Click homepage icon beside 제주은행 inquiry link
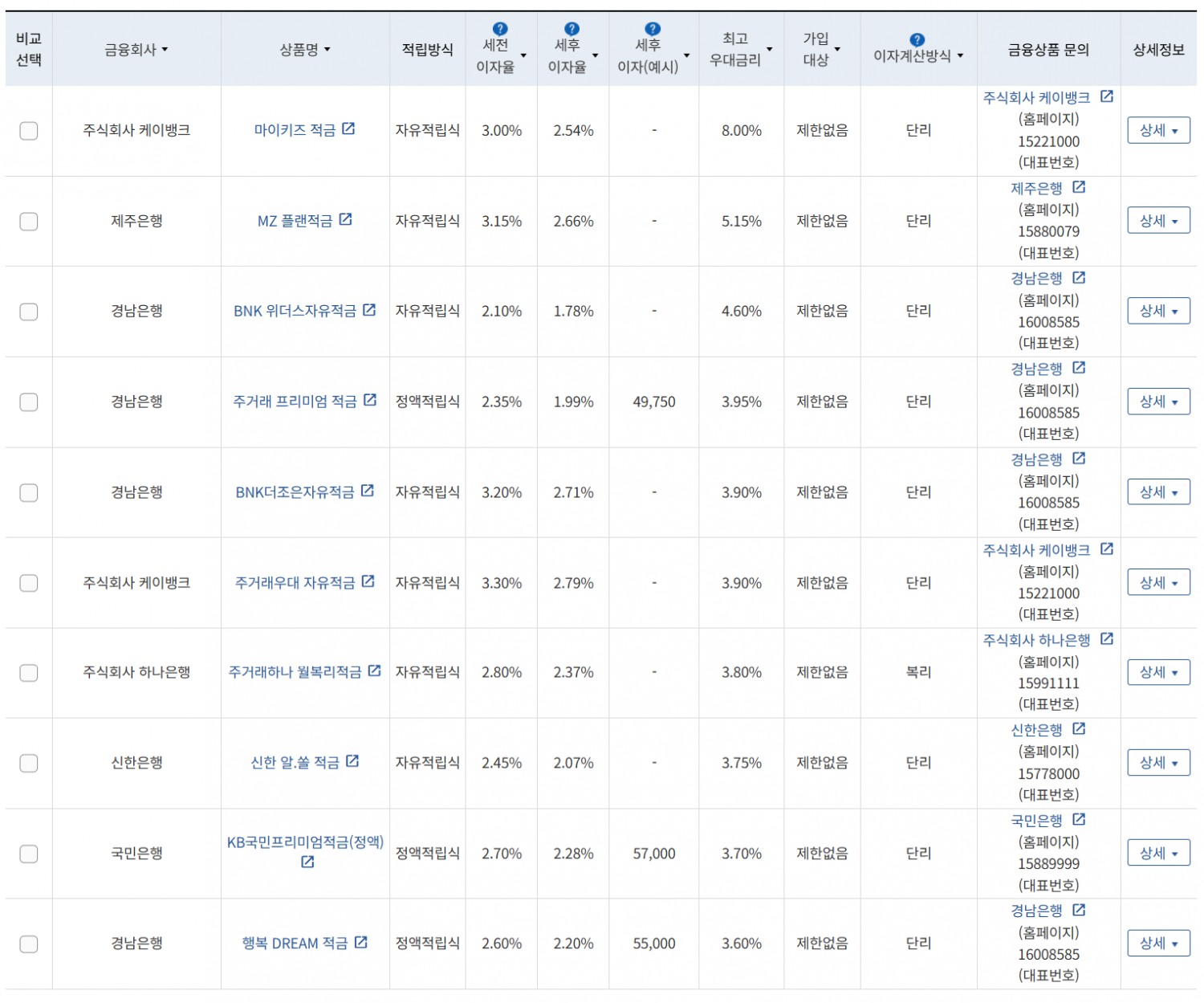Screen dimensions: 1204x1003 click(1079, 187)
